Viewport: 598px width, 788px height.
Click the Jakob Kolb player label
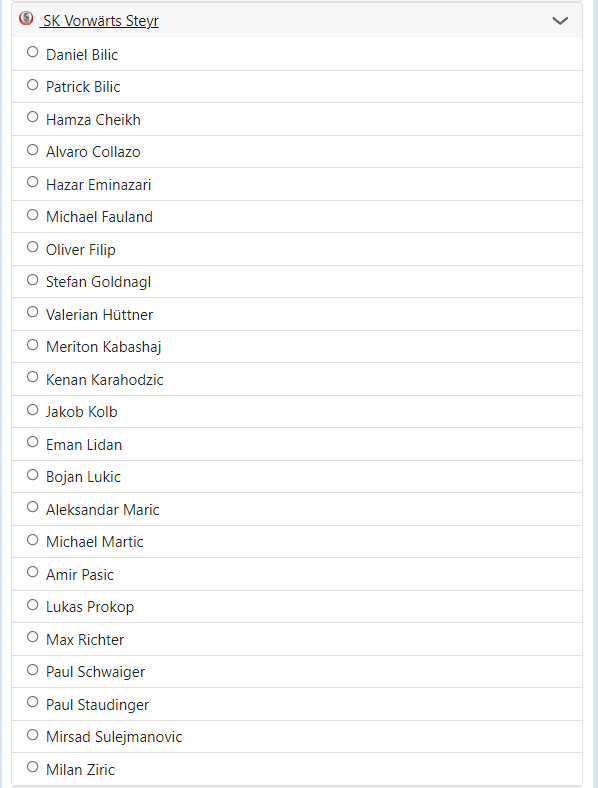tap(81, 412)
